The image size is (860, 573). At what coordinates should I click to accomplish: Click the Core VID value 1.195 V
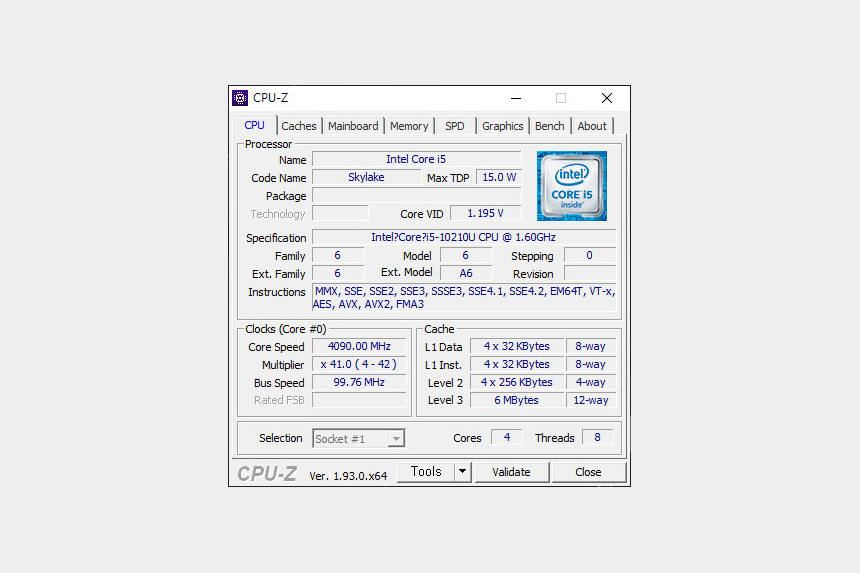[x=485, y=213]
